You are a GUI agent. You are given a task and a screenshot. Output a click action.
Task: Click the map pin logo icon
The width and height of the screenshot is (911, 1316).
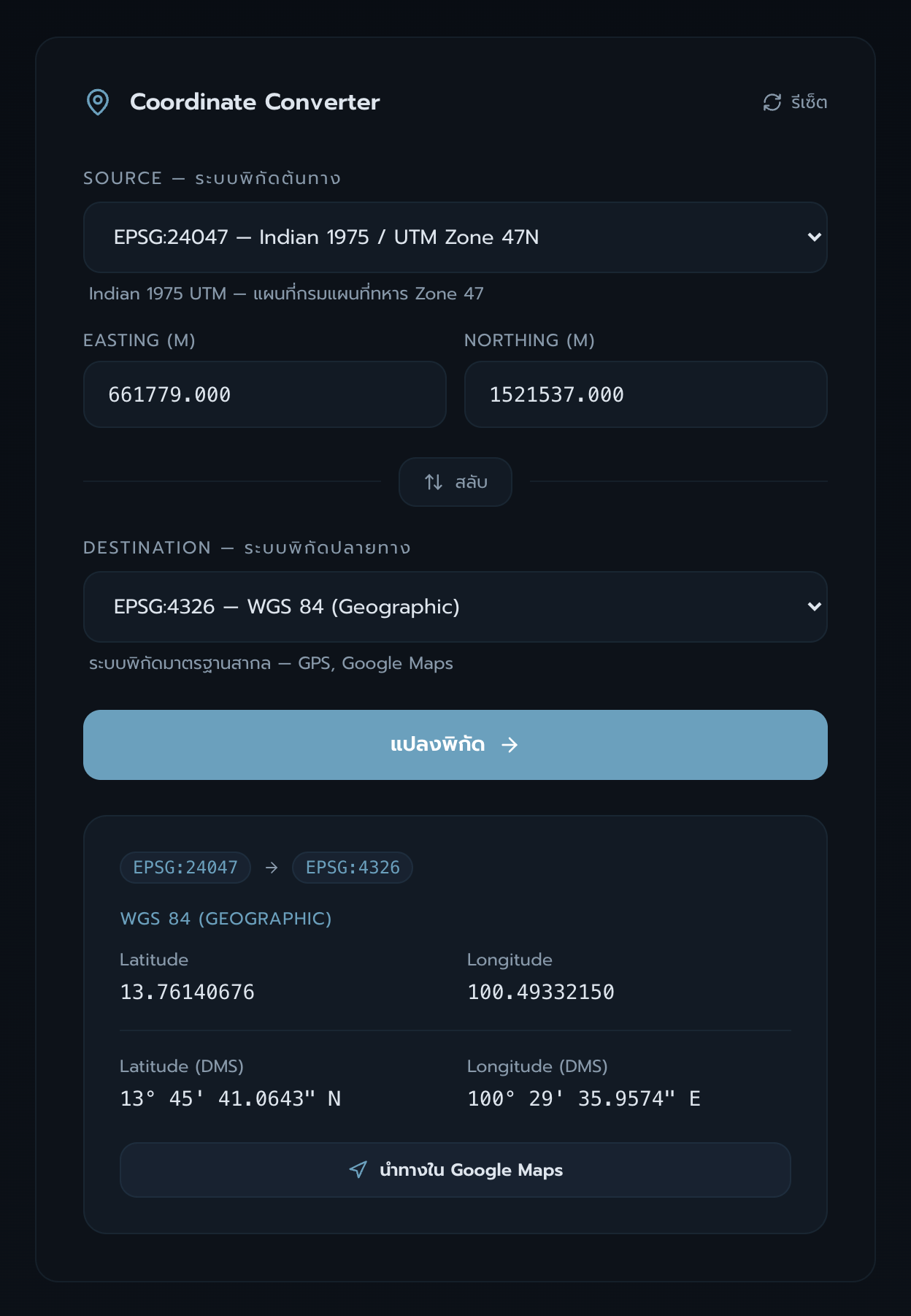(x=98, y=102)
